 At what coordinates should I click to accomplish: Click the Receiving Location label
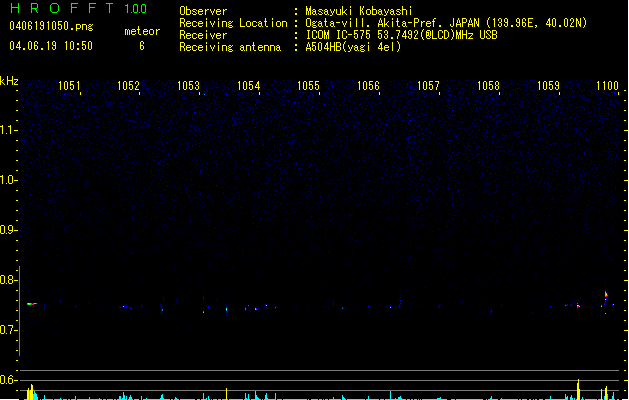pos(233,23)
